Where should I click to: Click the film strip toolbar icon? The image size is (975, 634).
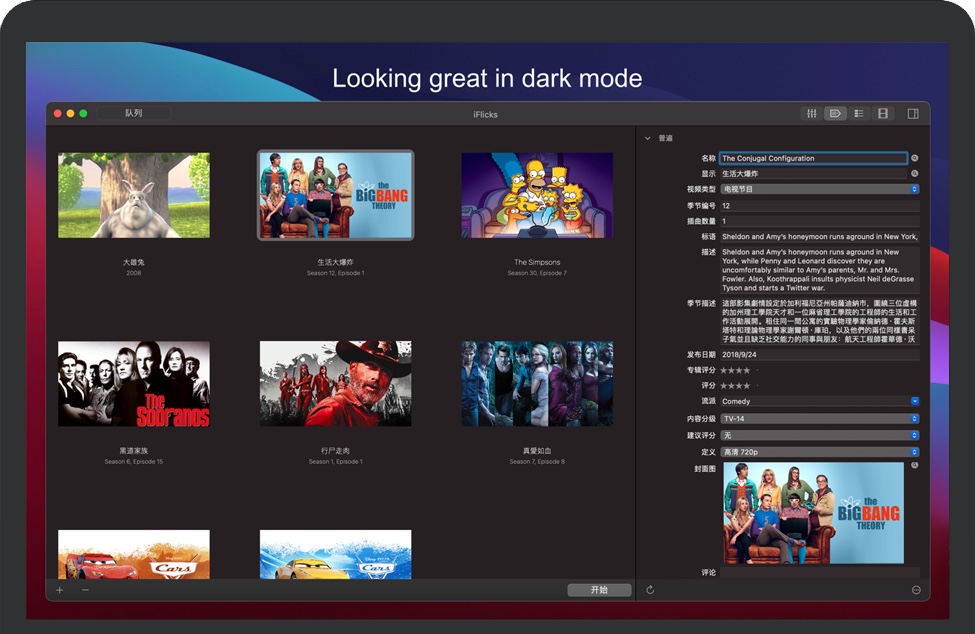click(x=883, y=114)
